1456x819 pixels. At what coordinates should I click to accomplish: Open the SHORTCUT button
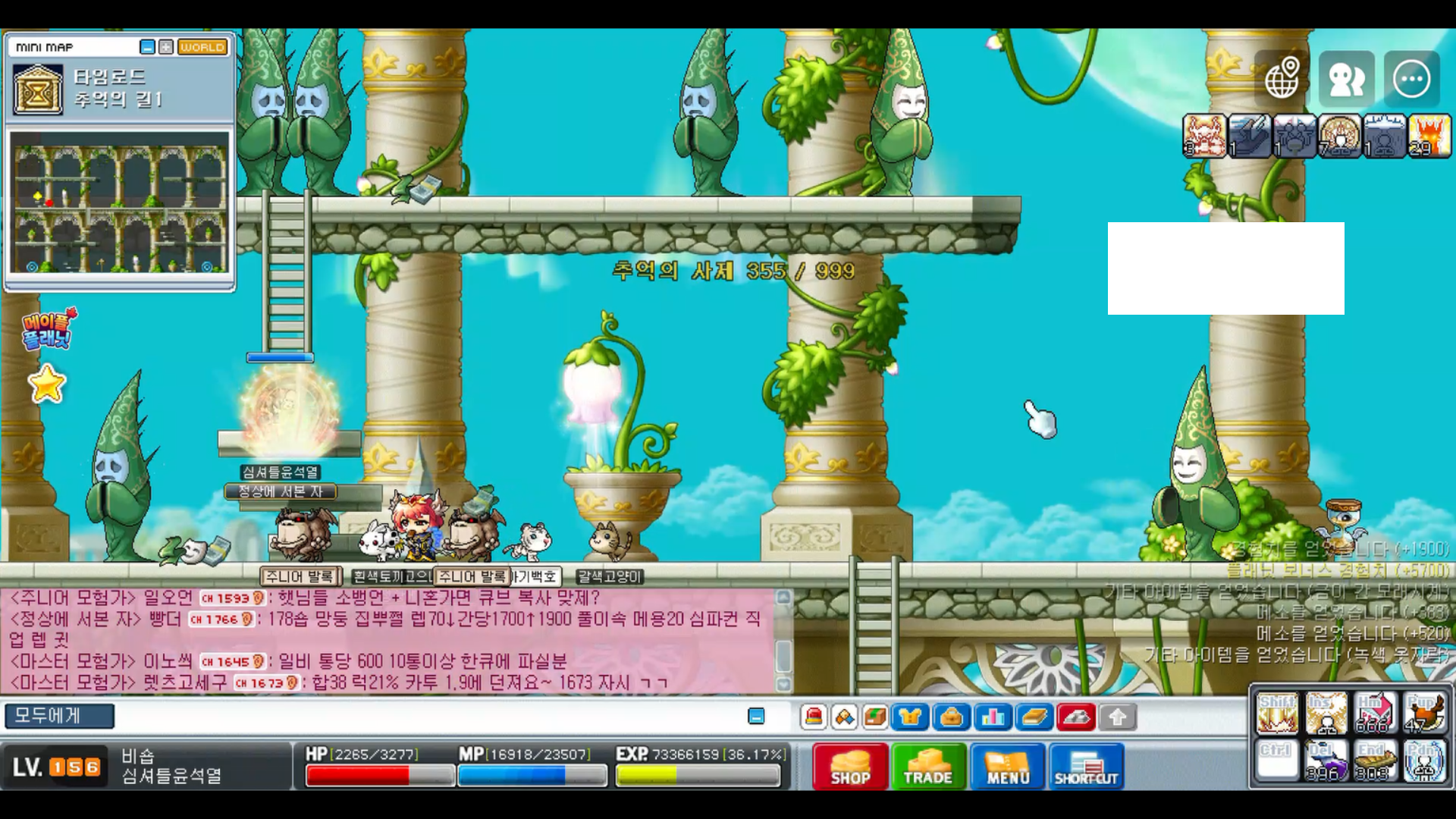(x=1086, y=767)
